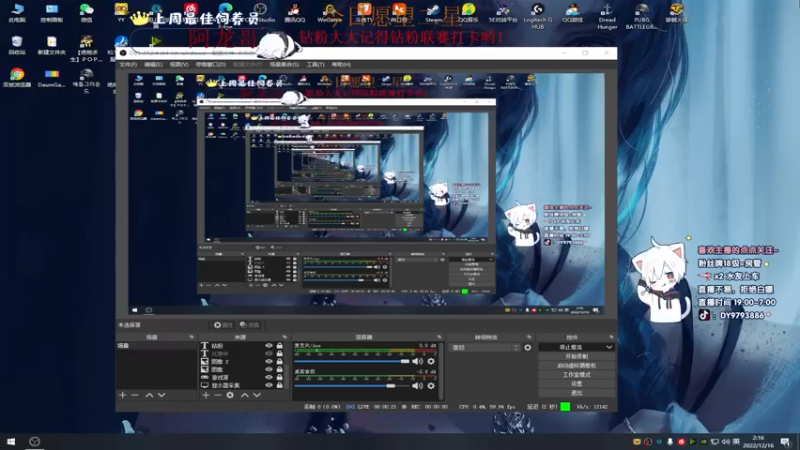The width and height of the screenshot is (800, 450).
Task: Click the 退出 button in controls
Action: pyautogui.click(x=577, y=393)
